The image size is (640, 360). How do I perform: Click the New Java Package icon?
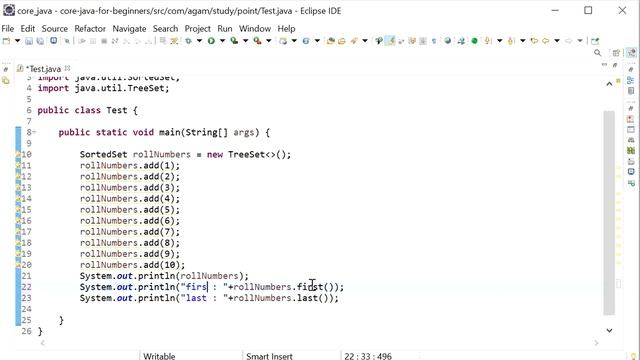click(x=283, y=41)
